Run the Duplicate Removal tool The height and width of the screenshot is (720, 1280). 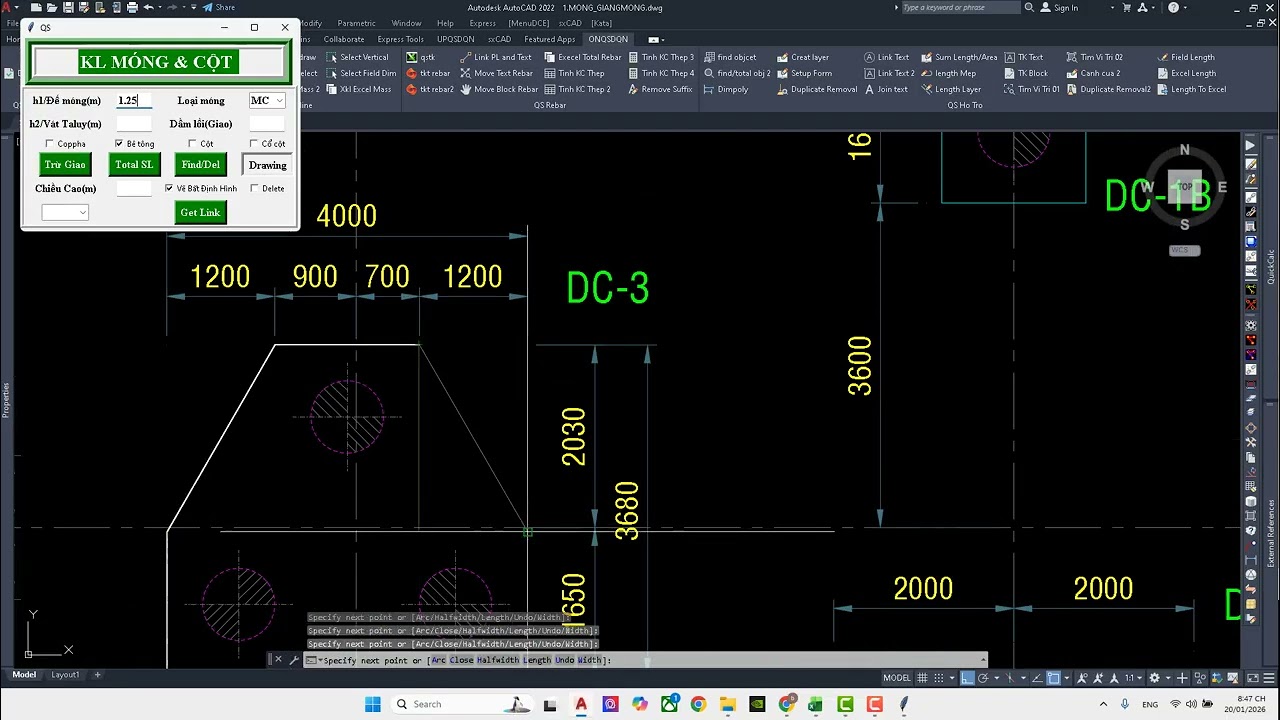(817, 89)
